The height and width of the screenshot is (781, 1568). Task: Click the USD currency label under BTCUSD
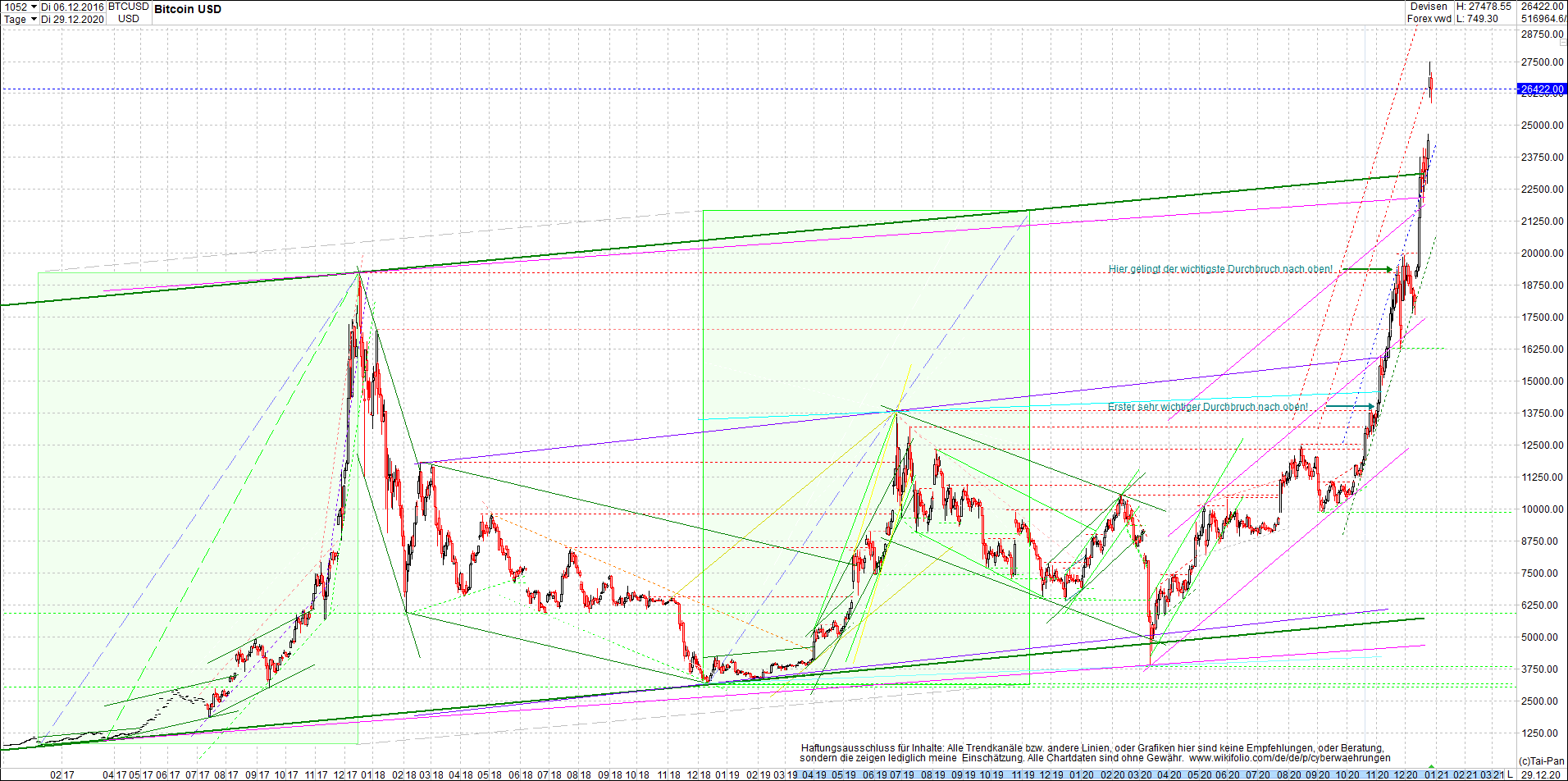pos(129,19)
